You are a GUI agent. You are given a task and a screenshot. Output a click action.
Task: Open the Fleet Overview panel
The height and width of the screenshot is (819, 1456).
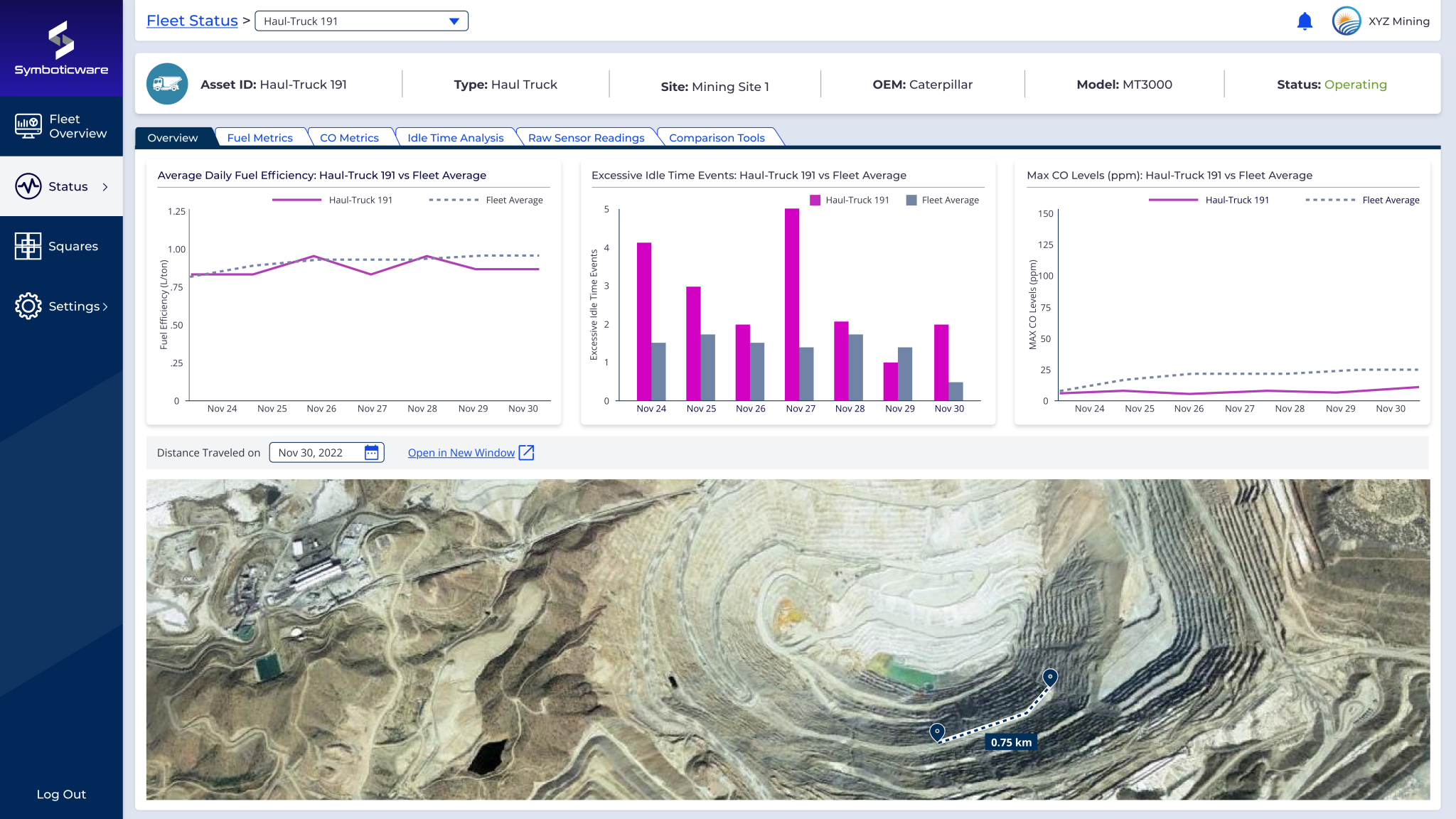click(x=61, y=126)
